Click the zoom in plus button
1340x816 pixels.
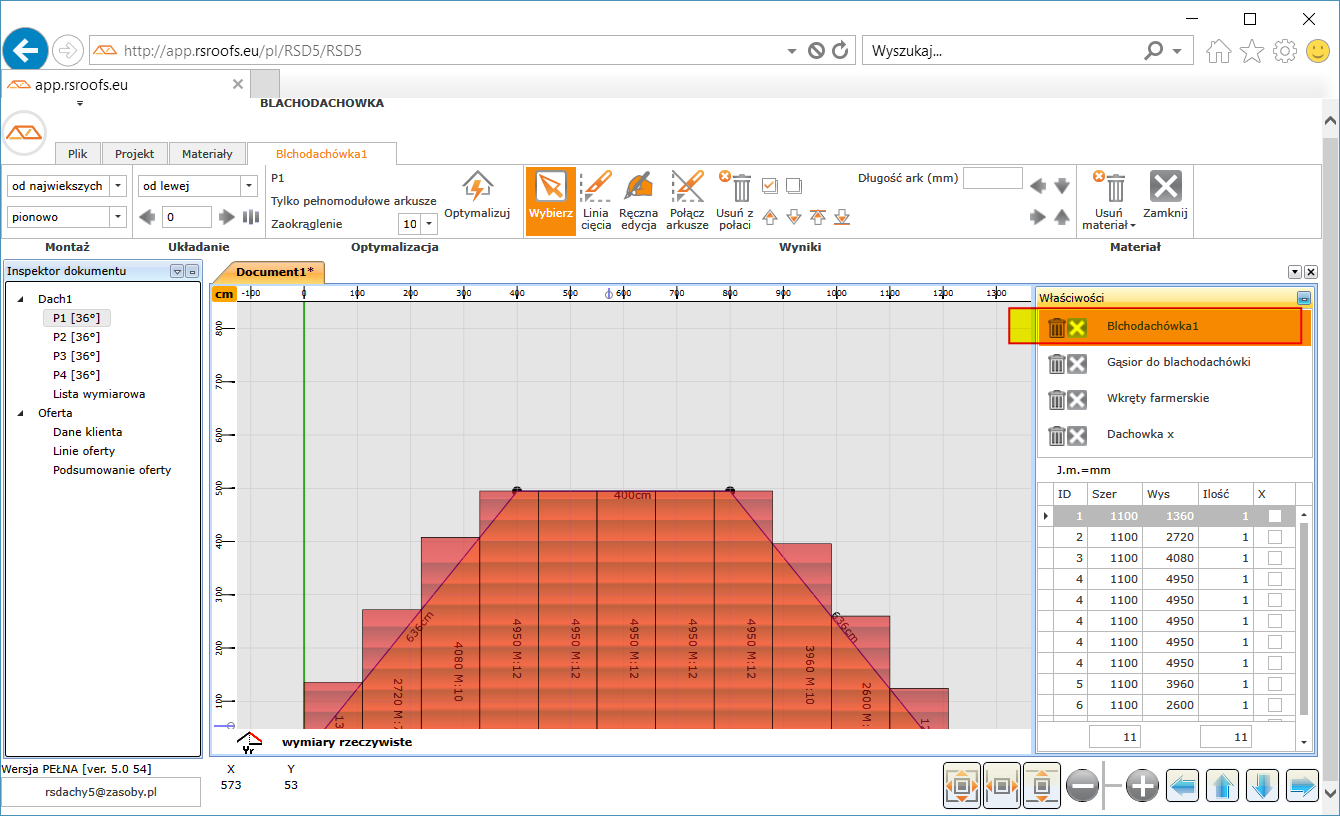coord(1142,787)
